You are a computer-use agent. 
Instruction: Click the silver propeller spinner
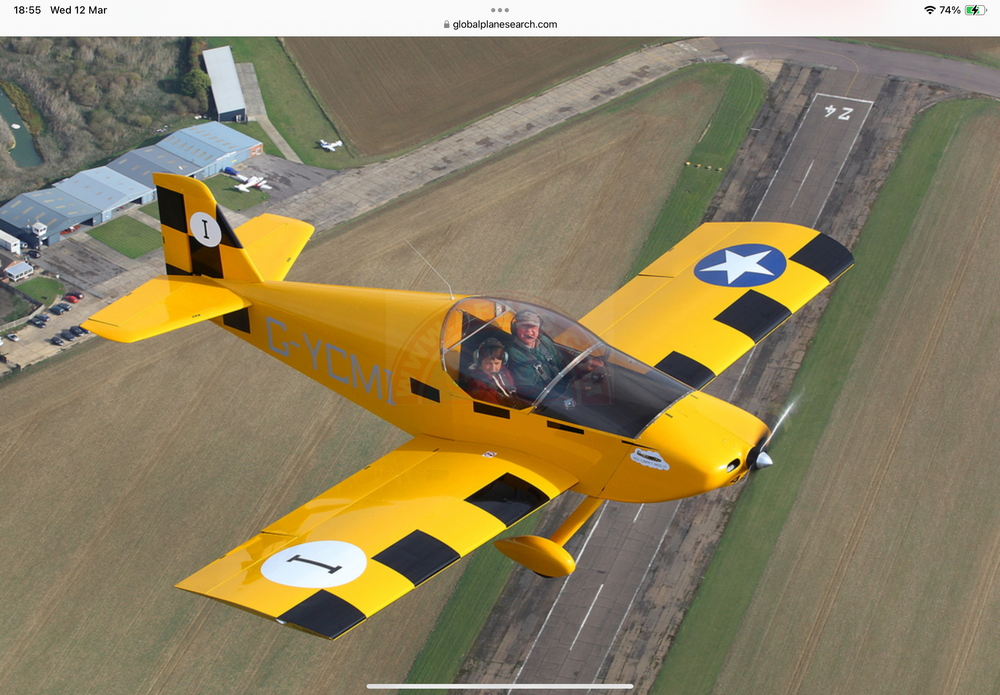762,460
